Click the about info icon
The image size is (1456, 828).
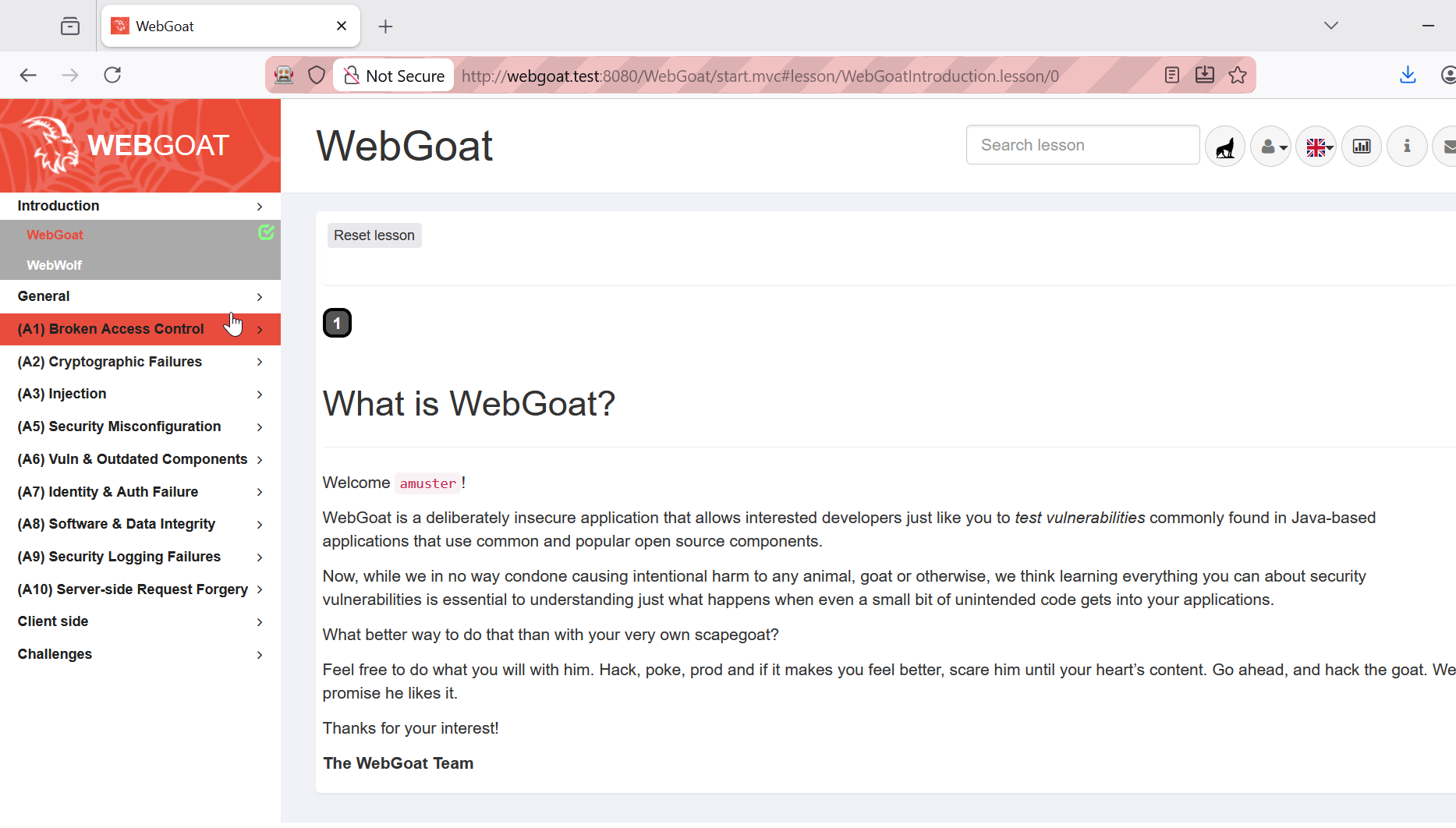point(1407,146)
